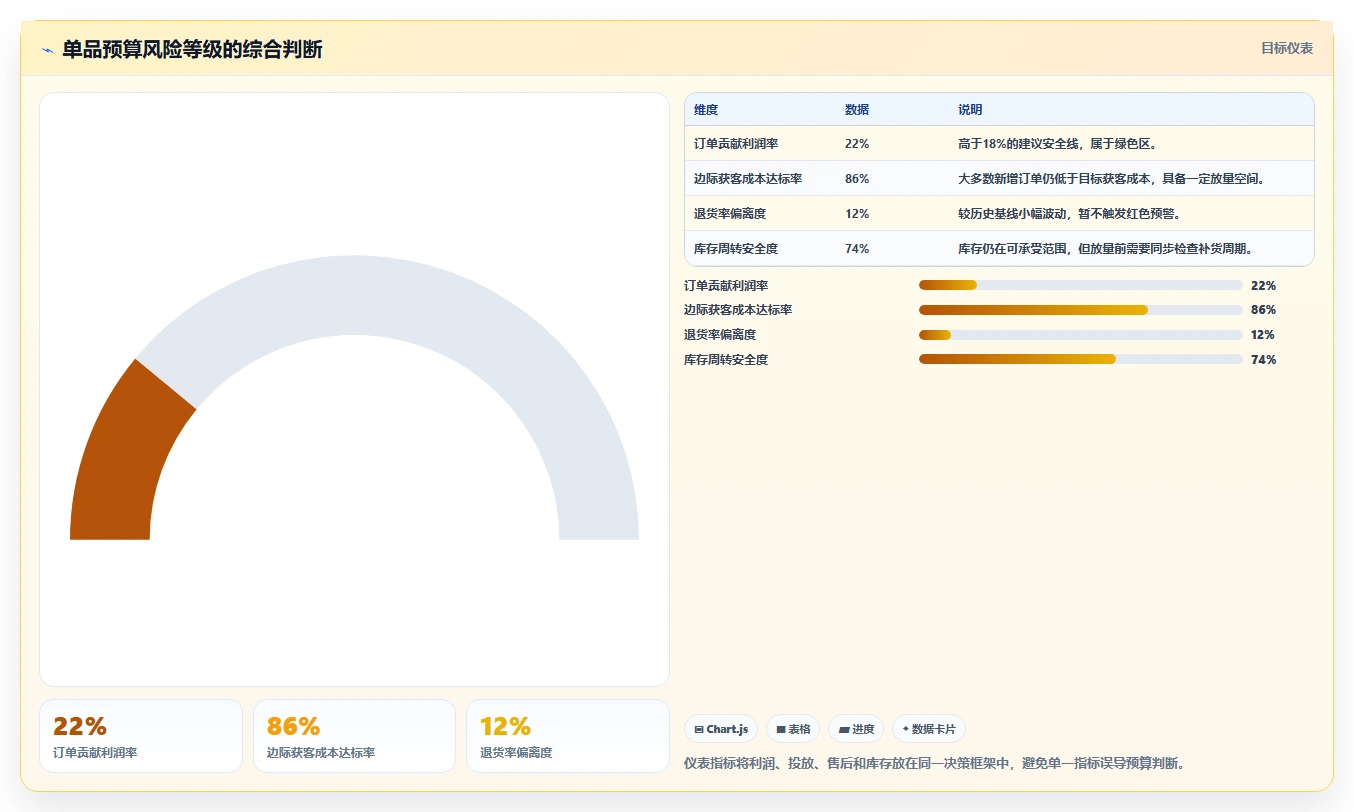The height and width of the screenshot is (812, 1354).
Task: Click 退货率偏离度 table row cell
Action: 730,214
